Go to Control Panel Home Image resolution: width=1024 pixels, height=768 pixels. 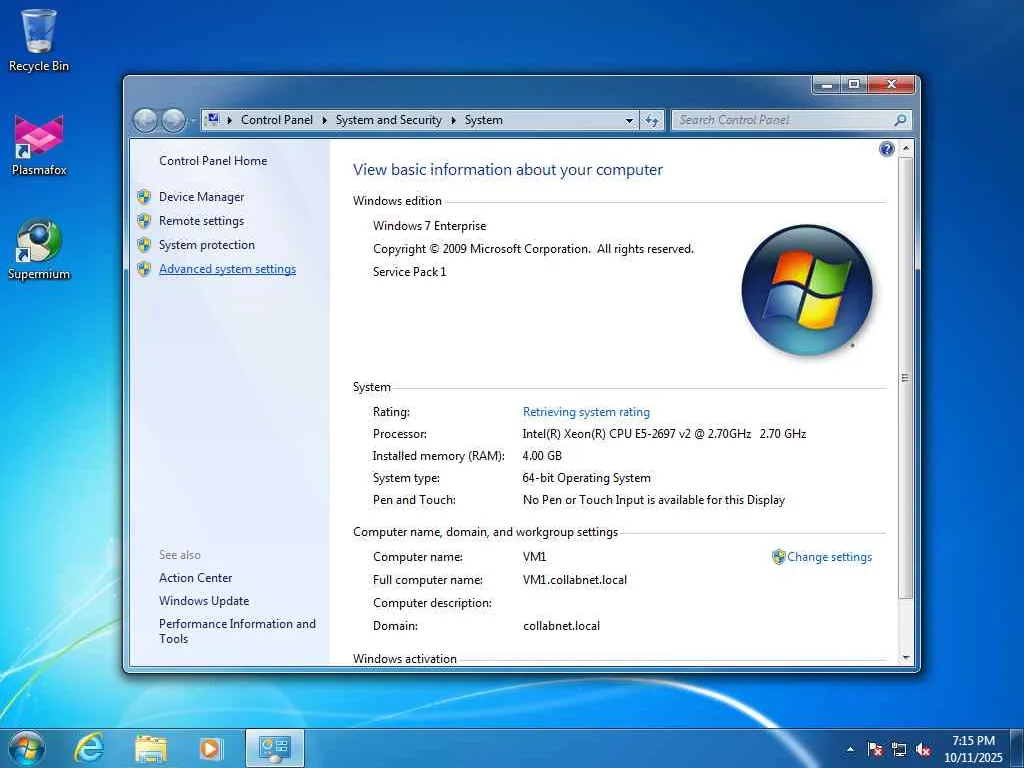click(213, 161)
